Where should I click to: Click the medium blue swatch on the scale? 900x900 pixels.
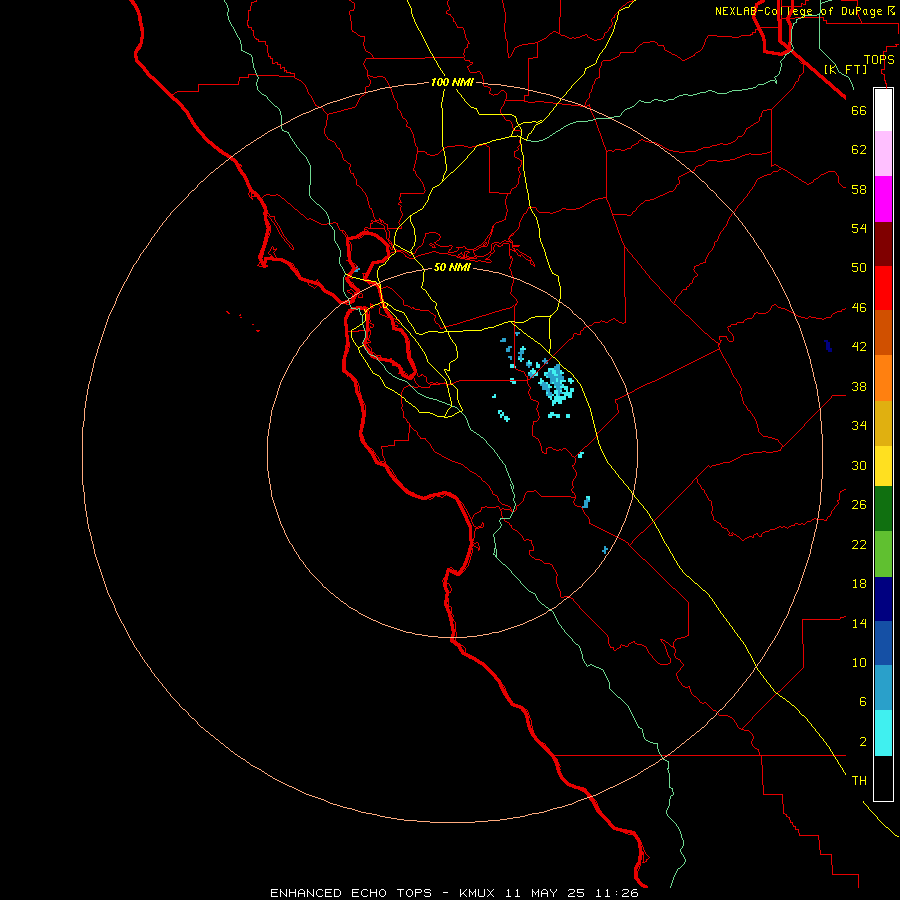click(x=883, y=643)
